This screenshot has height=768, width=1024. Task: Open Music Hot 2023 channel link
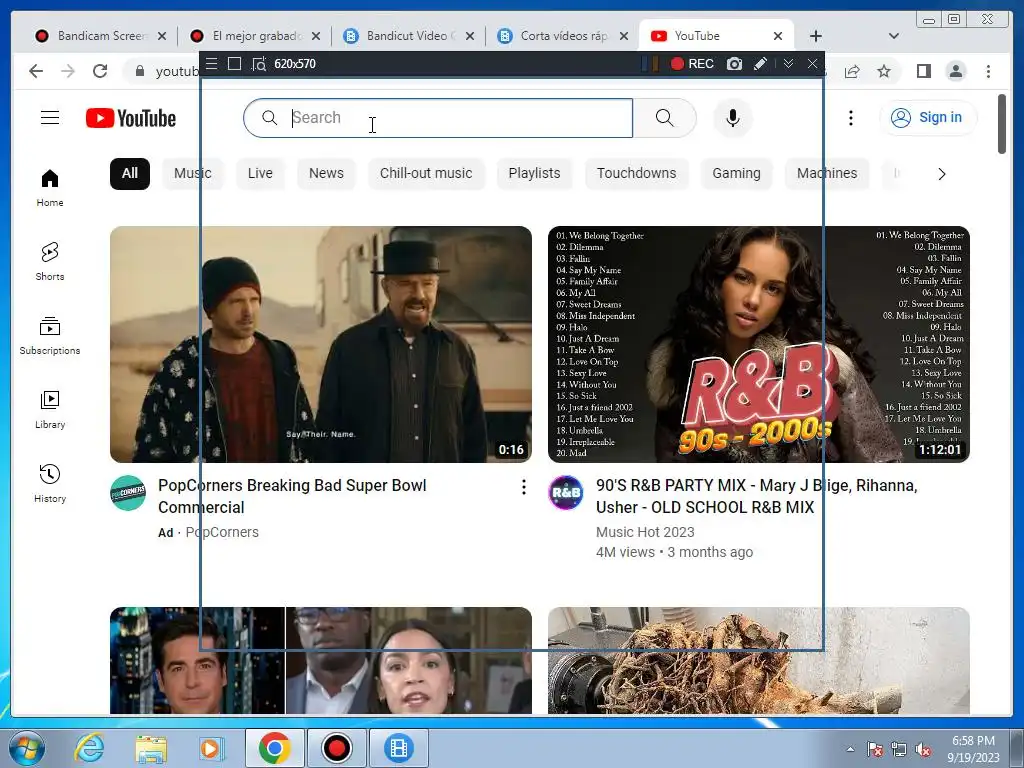coord(645,532)
